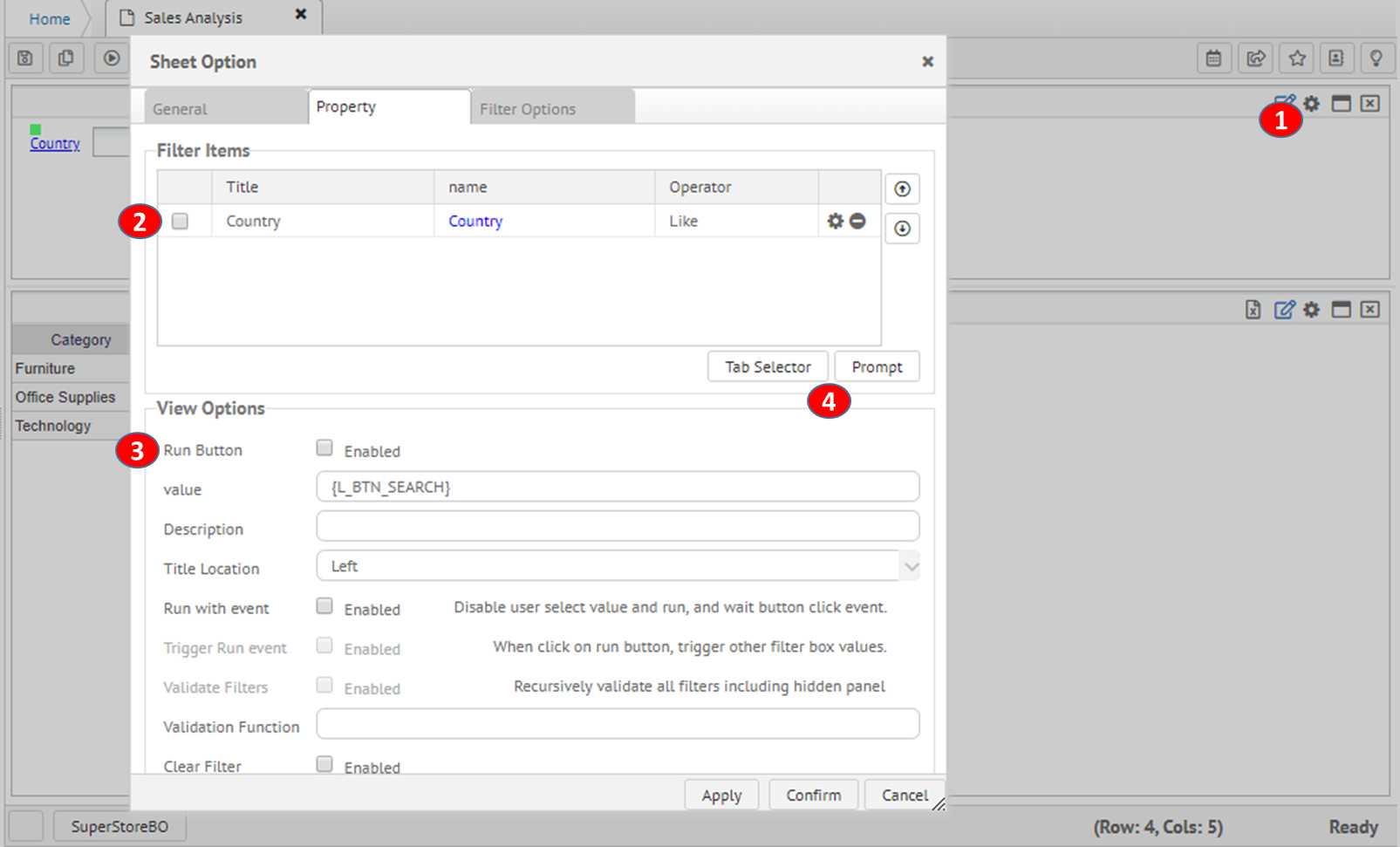The width and height of the screenshot is (1400, 847).
Task: Click the gear icon in Country filter row
Action: coord(835,222)
